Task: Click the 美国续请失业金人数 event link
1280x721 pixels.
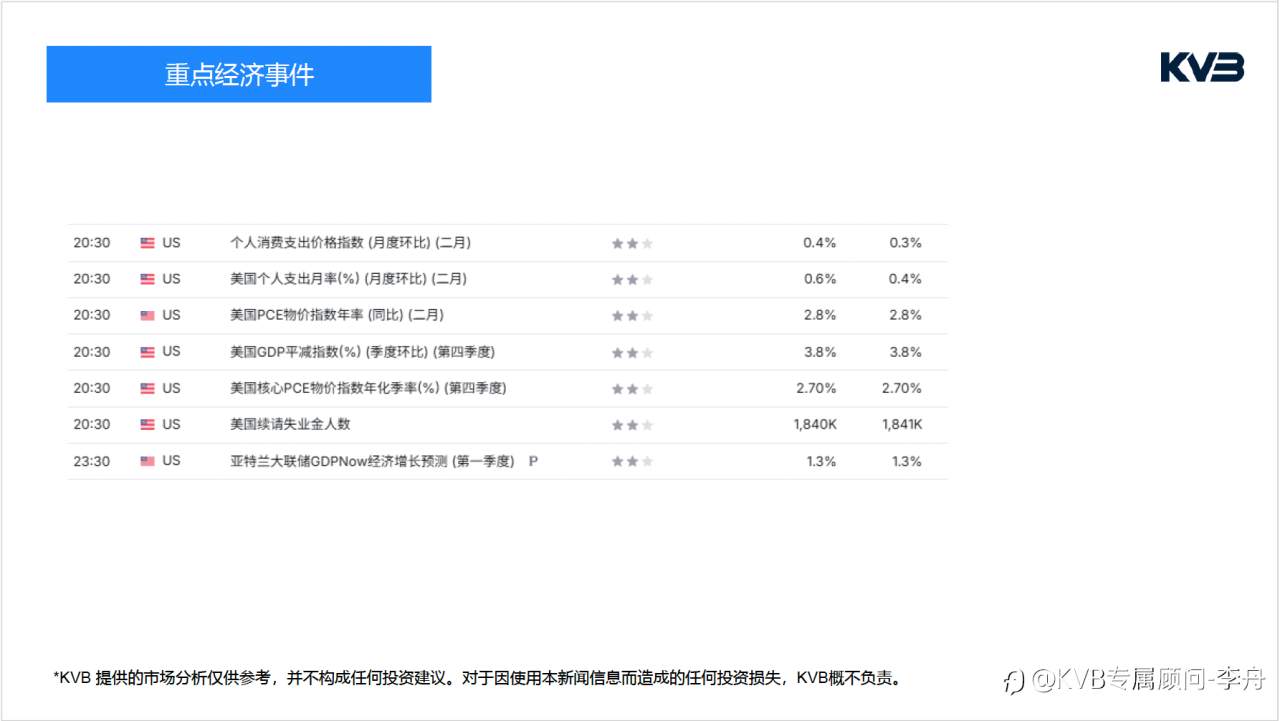Action: pos(290,424)
